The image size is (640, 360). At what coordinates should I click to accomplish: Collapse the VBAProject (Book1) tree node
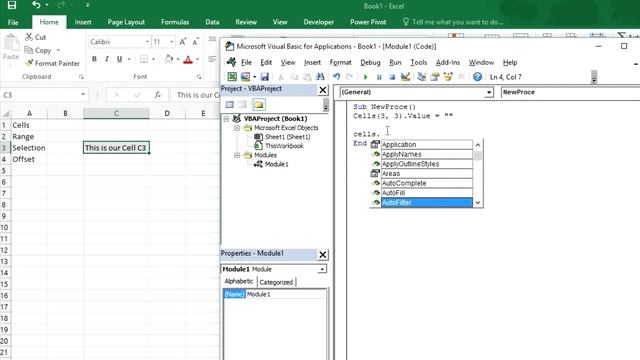(226, 118)
